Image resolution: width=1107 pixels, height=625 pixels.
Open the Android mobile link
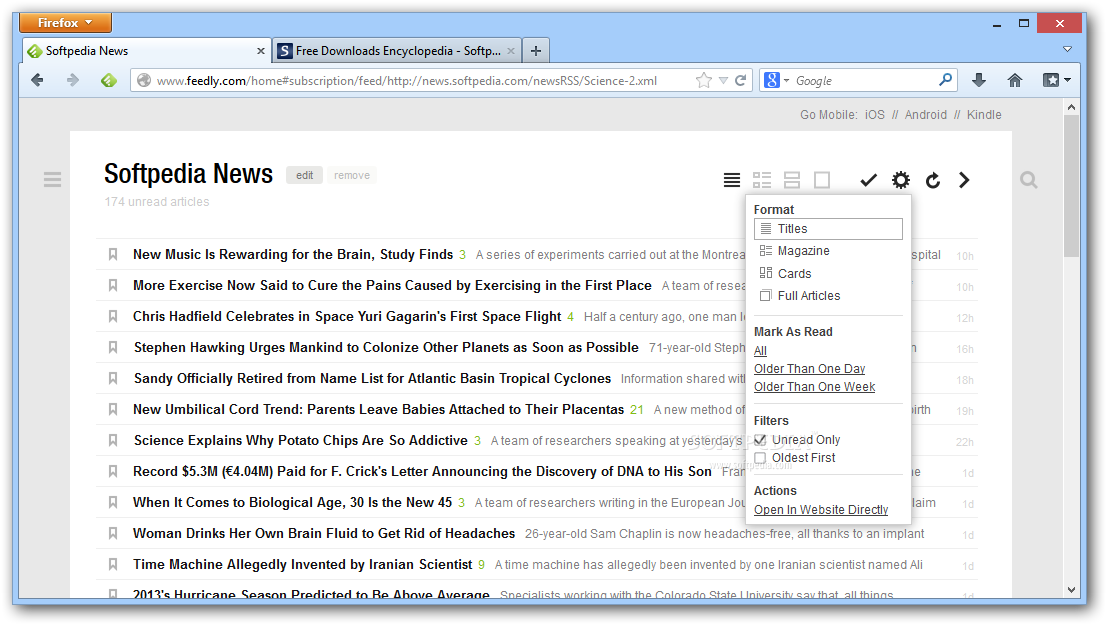click(926, 114)
